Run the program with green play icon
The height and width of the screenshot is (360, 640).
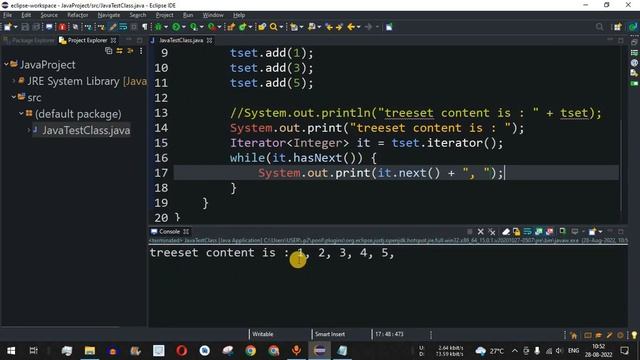click(176, 27)
